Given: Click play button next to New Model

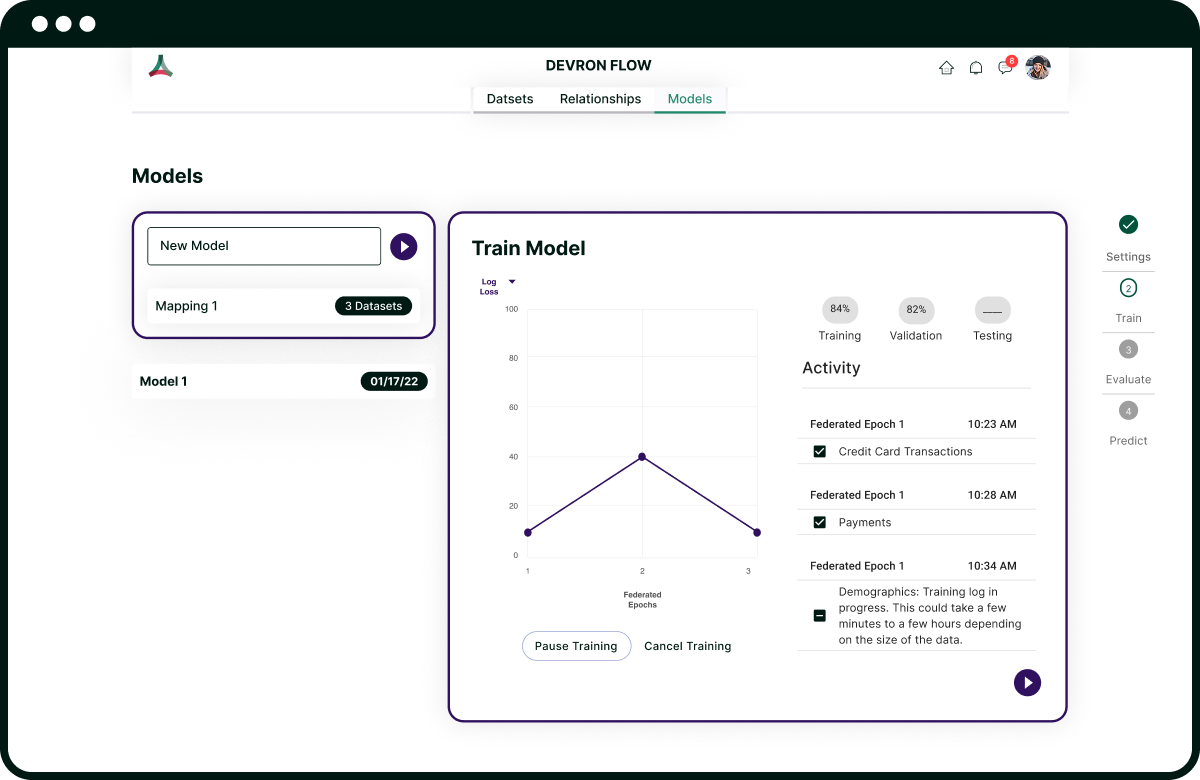Looking at the screenshot, I should tap(404, 246).
